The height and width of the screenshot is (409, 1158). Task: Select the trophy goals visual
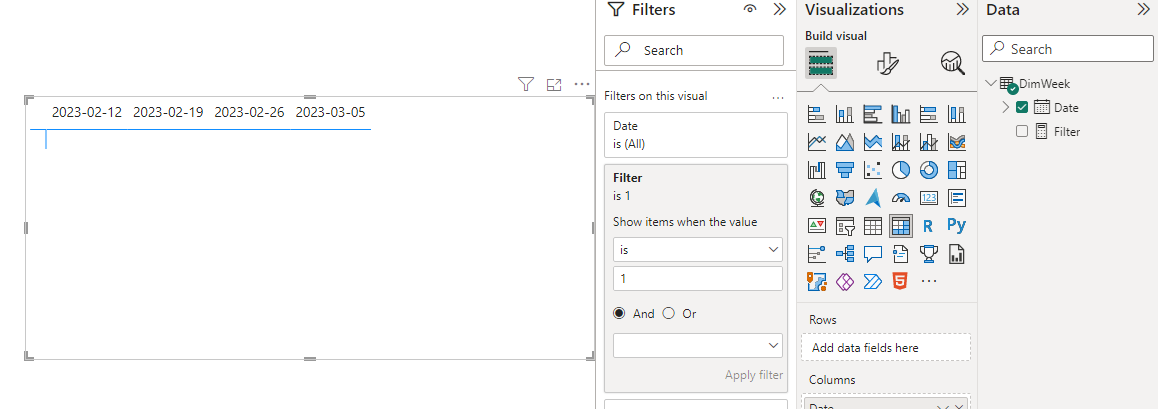pos(928,254)
